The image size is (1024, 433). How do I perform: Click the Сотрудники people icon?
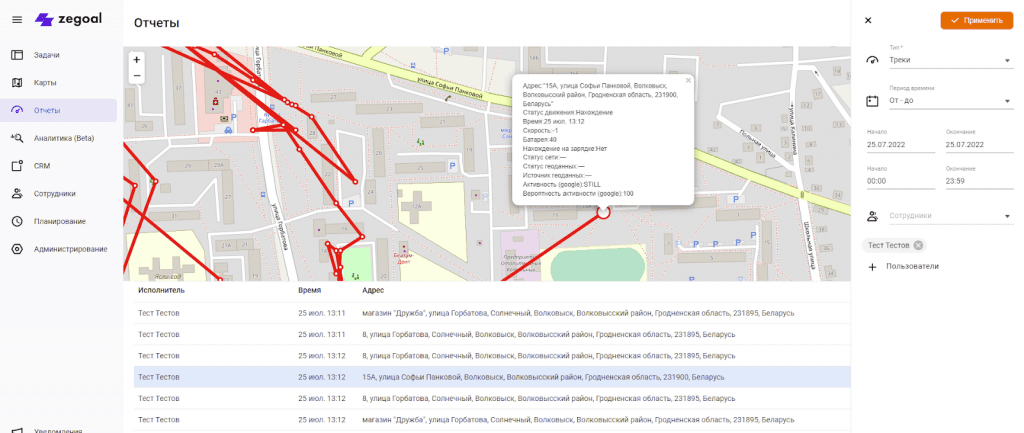point(17,193)
